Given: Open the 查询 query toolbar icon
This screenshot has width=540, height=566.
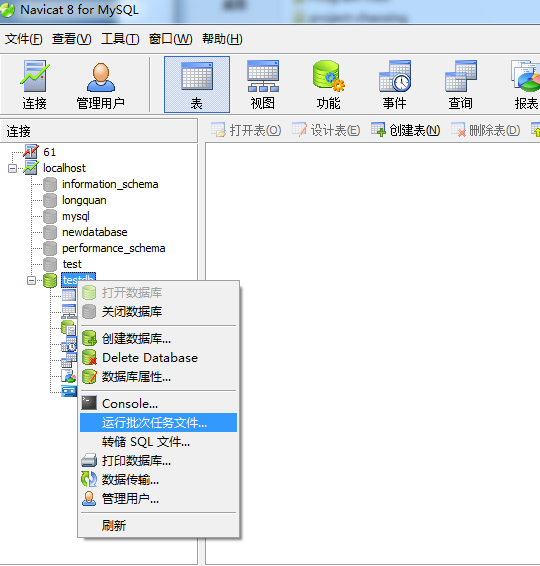Looking at the screenshot, I should click(461, 85).
